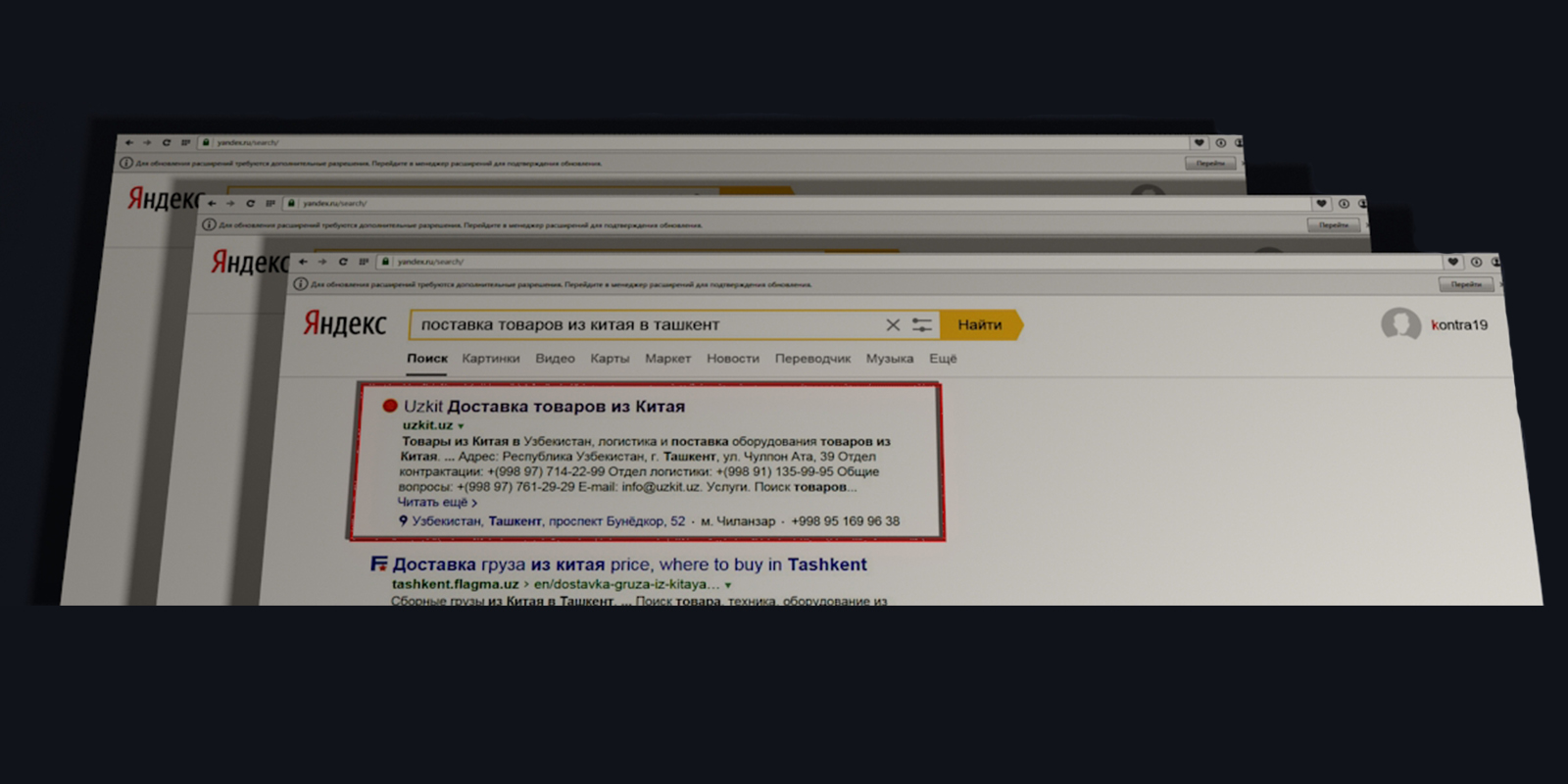Click the Flagma favicon beside second result
The image size is (1568, 784).
378,563
